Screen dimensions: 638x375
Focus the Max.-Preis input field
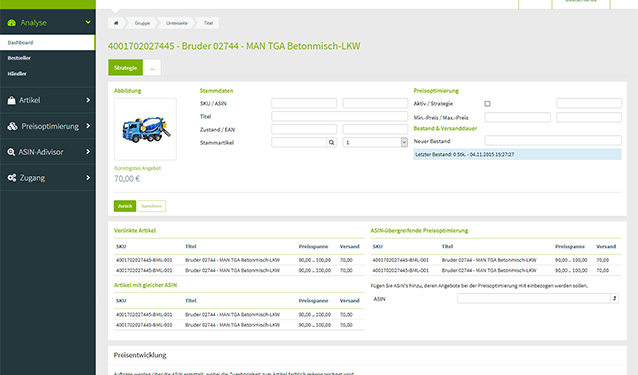(x=589, y=118)
